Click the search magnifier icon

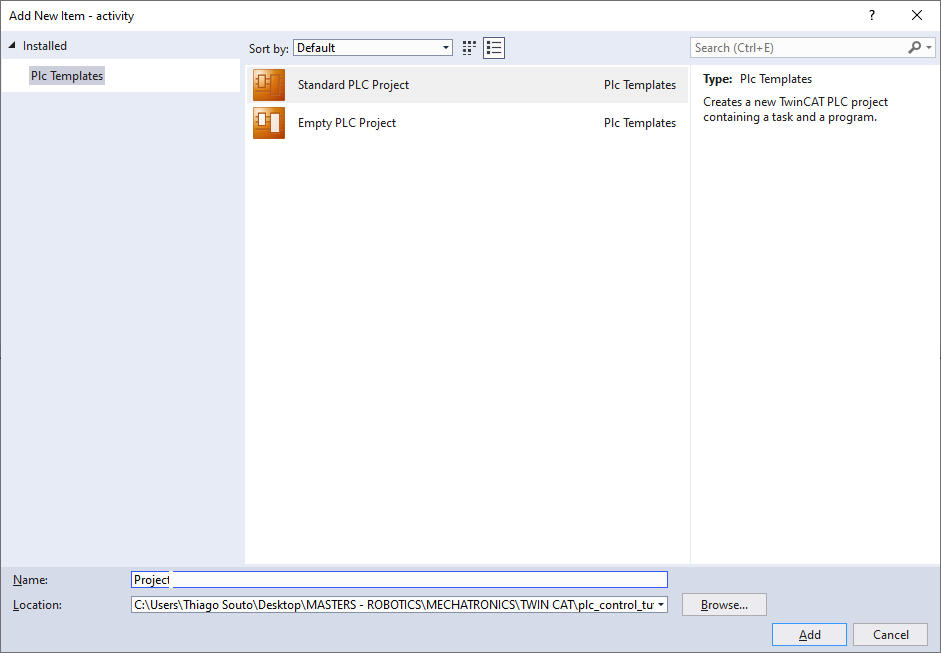[914, 48]
